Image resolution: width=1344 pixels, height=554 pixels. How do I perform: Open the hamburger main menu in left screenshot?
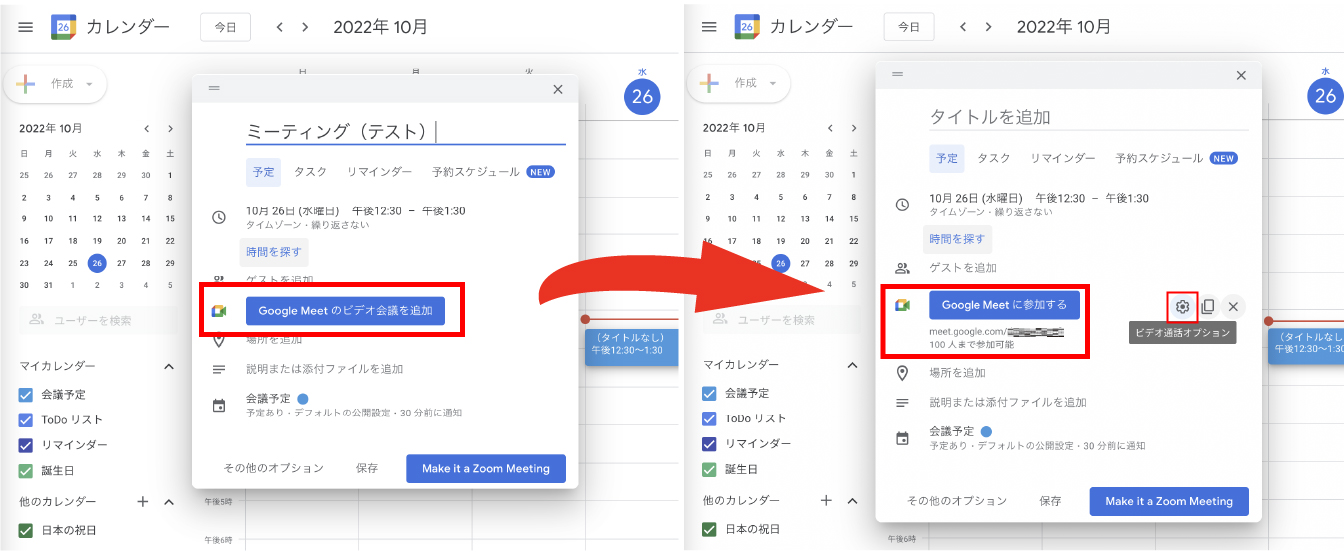(26, 27)
